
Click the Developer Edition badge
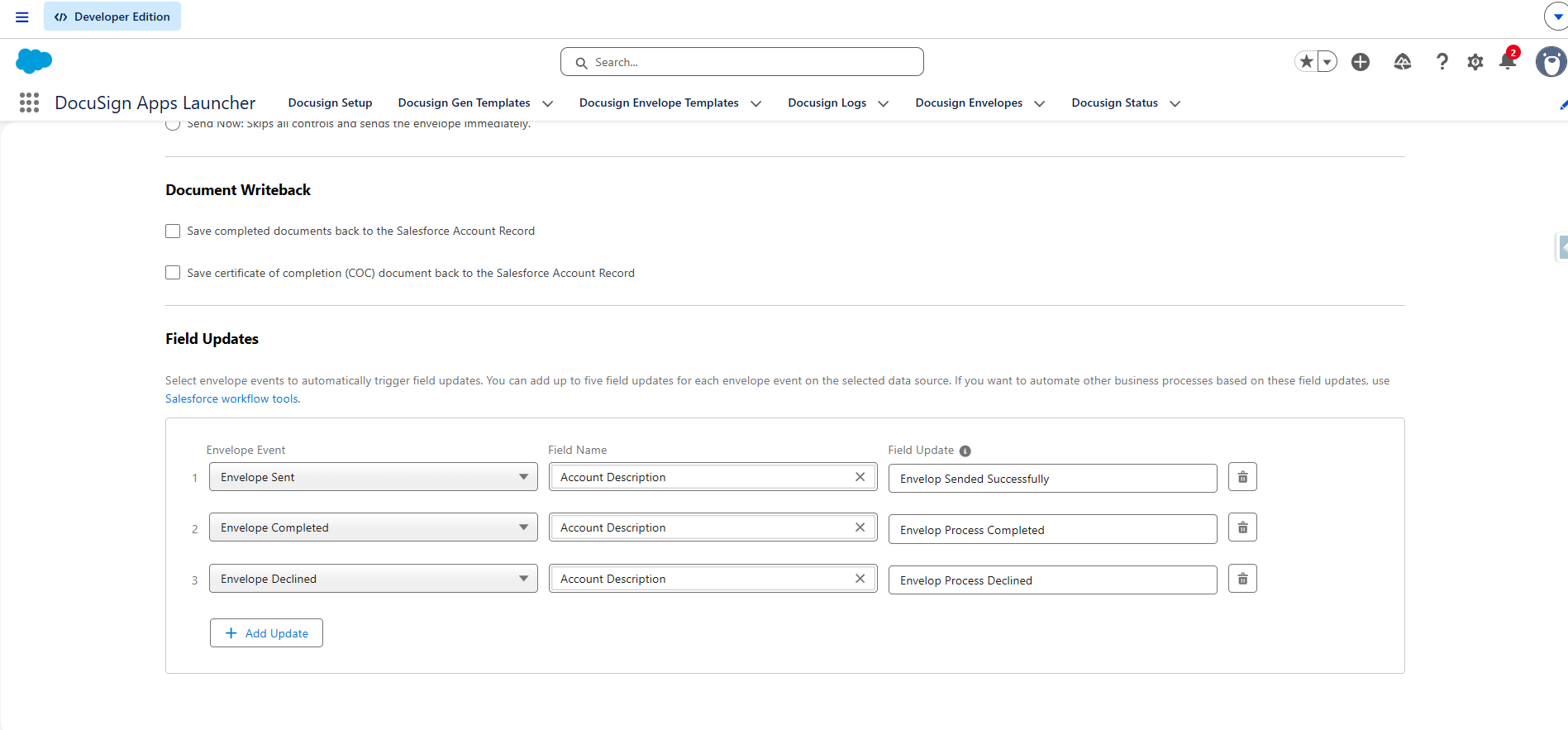[x=112, y=17]
